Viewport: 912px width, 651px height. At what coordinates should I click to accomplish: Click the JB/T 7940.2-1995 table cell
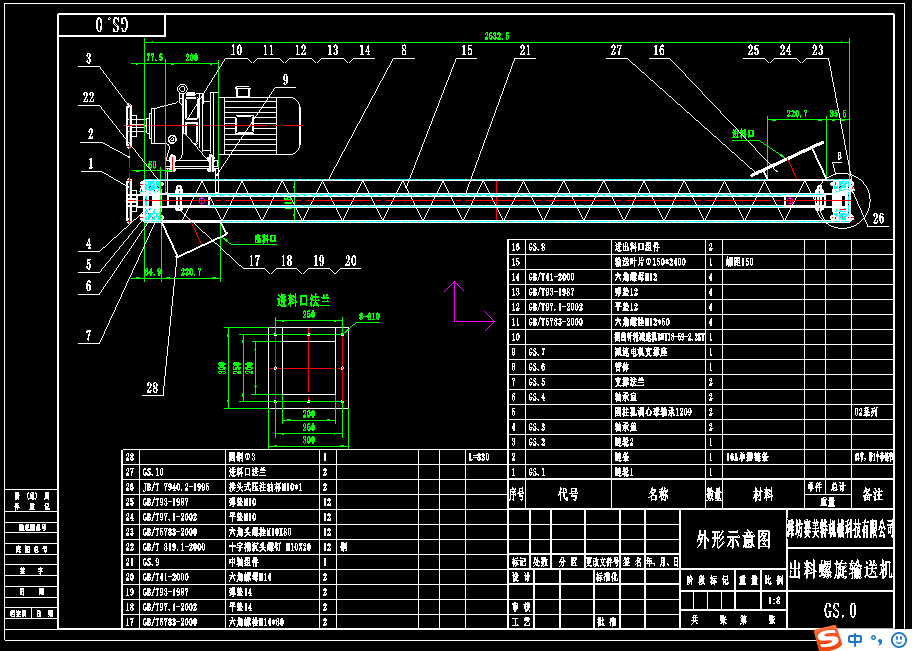pos(176,487)
